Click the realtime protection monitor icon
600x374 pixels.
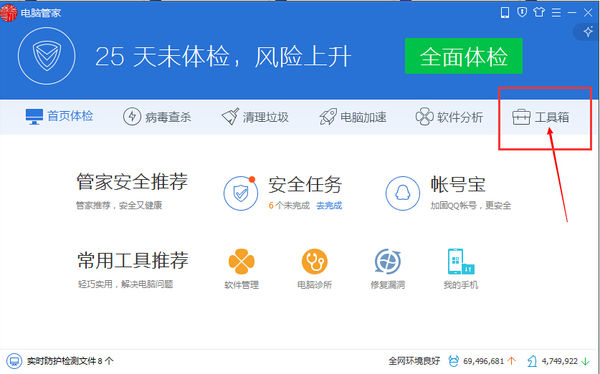(x=14, y=361)
